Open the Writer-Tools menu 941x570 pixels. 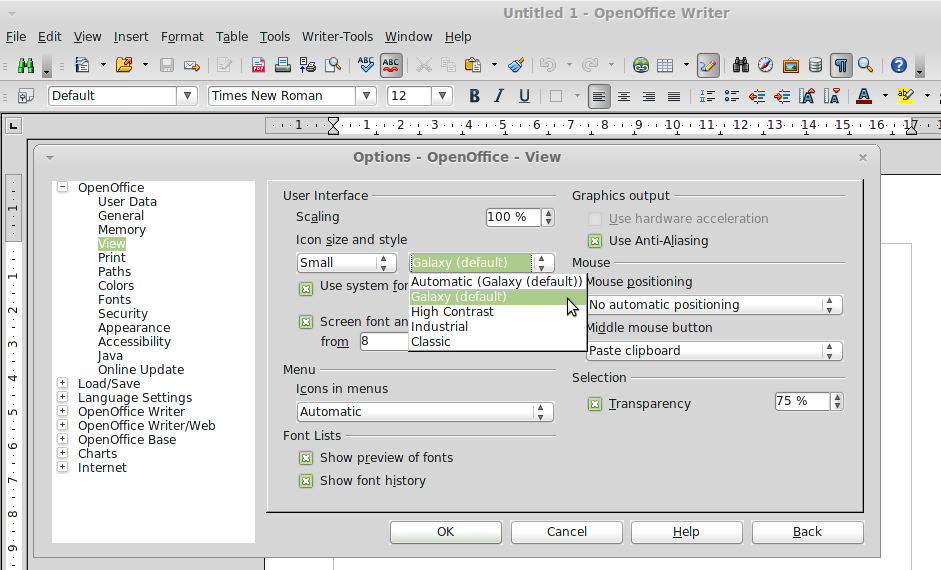click(x=337, y=37)
